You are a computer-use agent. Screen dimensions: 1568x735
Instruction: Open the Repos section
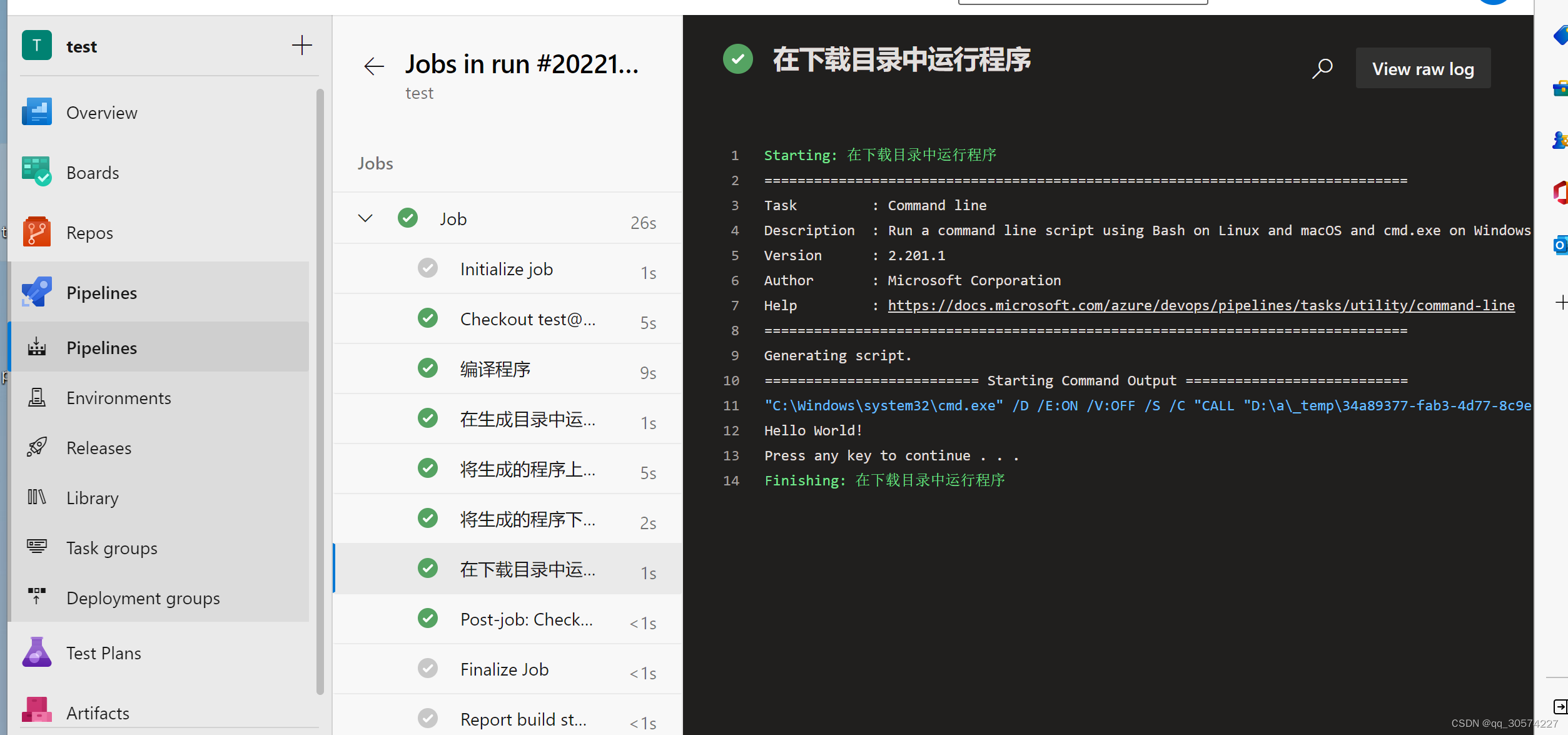[x=89, y=233]
